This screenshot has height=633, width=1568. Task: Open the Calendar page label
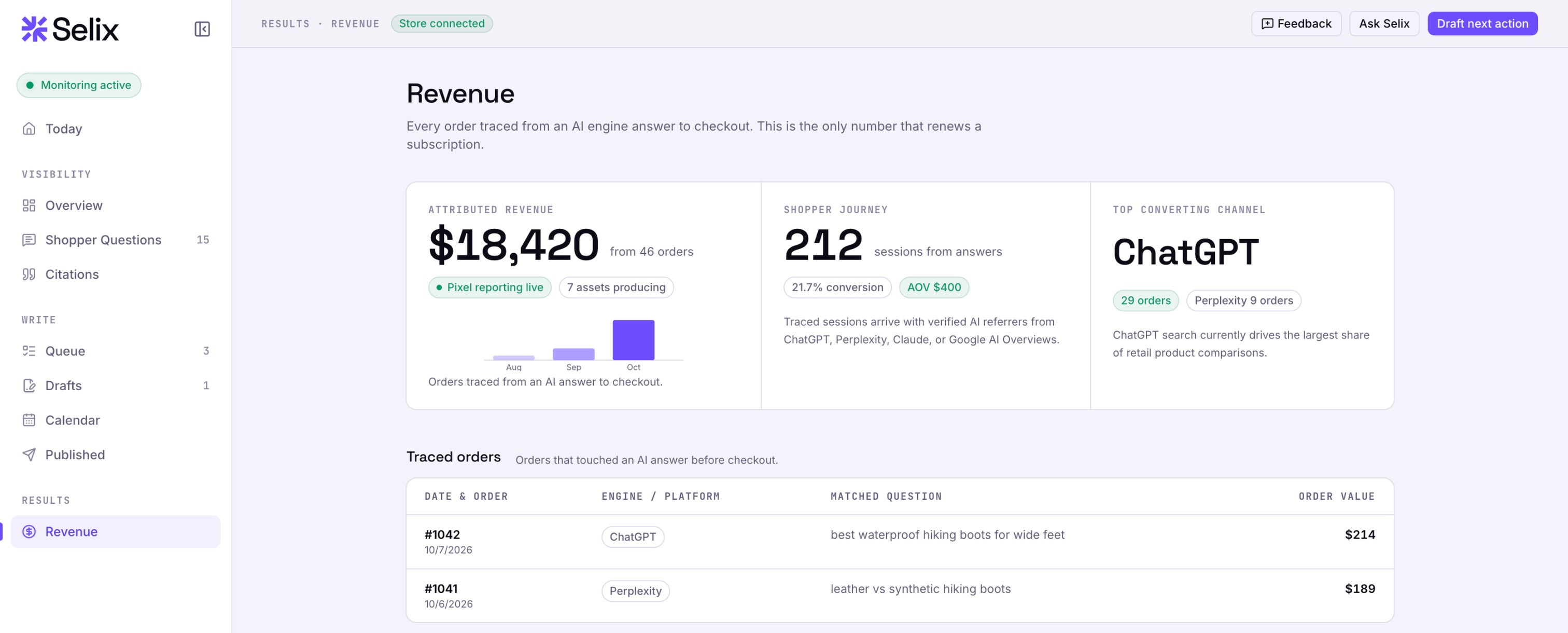pyautogui.click(x=73, y=420)
